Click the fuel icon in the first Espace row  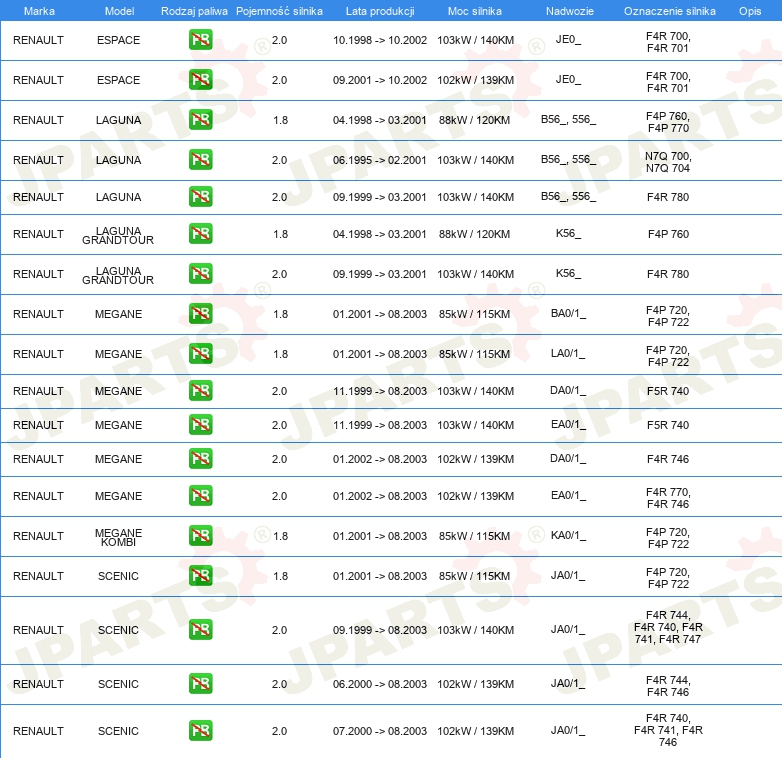point(200,40)
